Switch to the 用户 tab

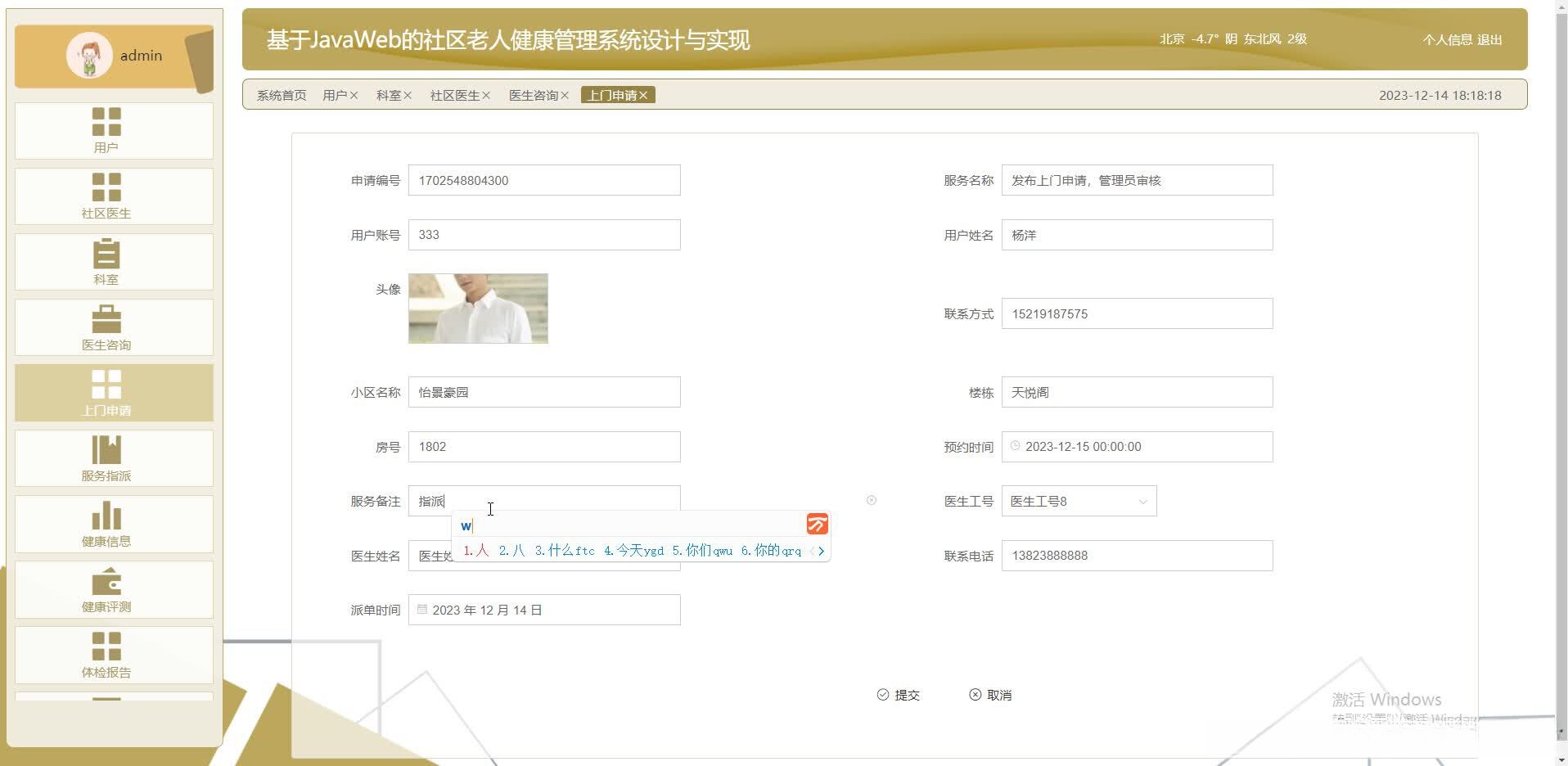click(x=335, y=96)
